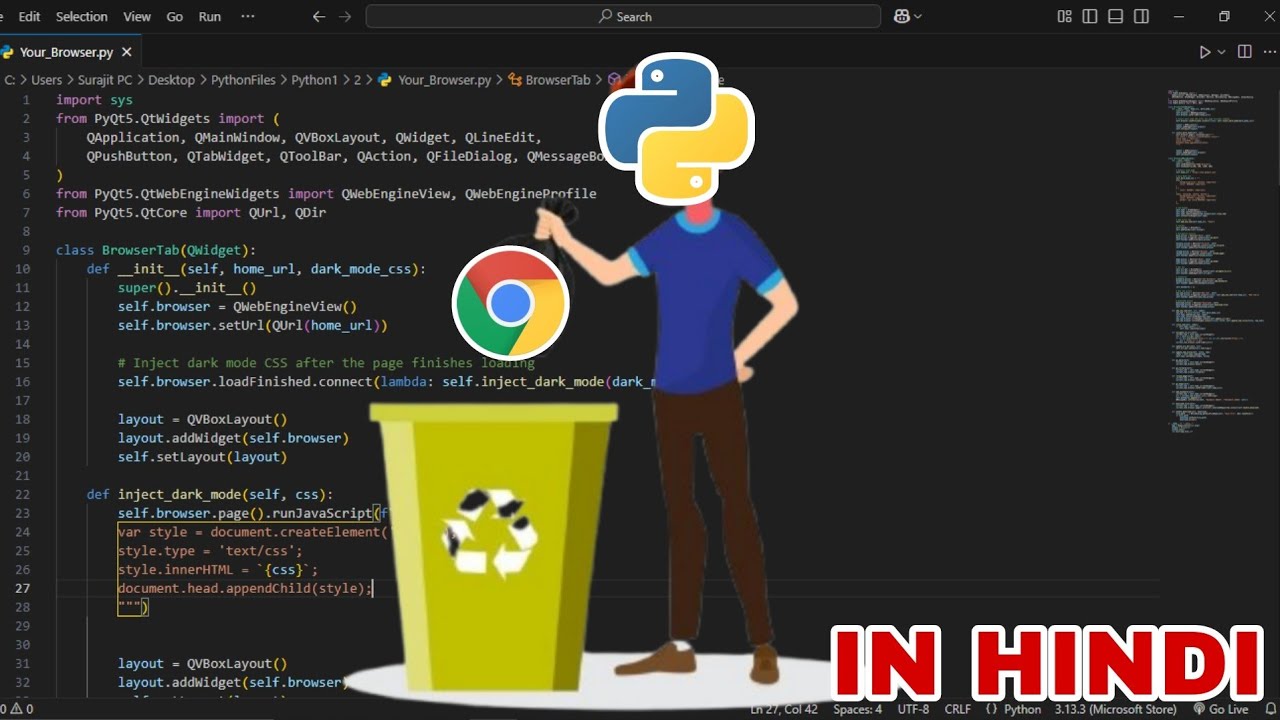Run the Python file with play icon

(1204, 52)
